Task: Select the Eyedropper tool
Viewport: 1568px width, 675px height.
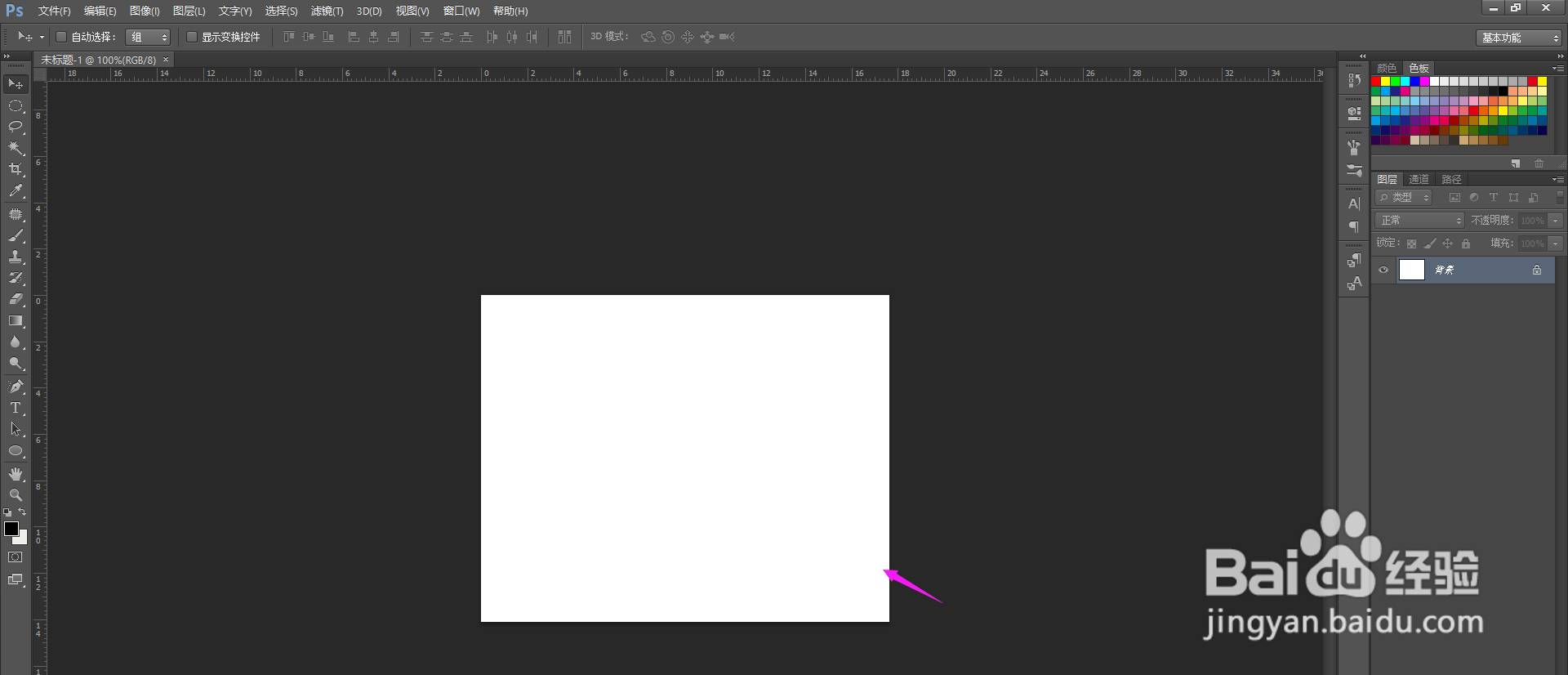Action: pyautogui.click(x=16, y=190)
